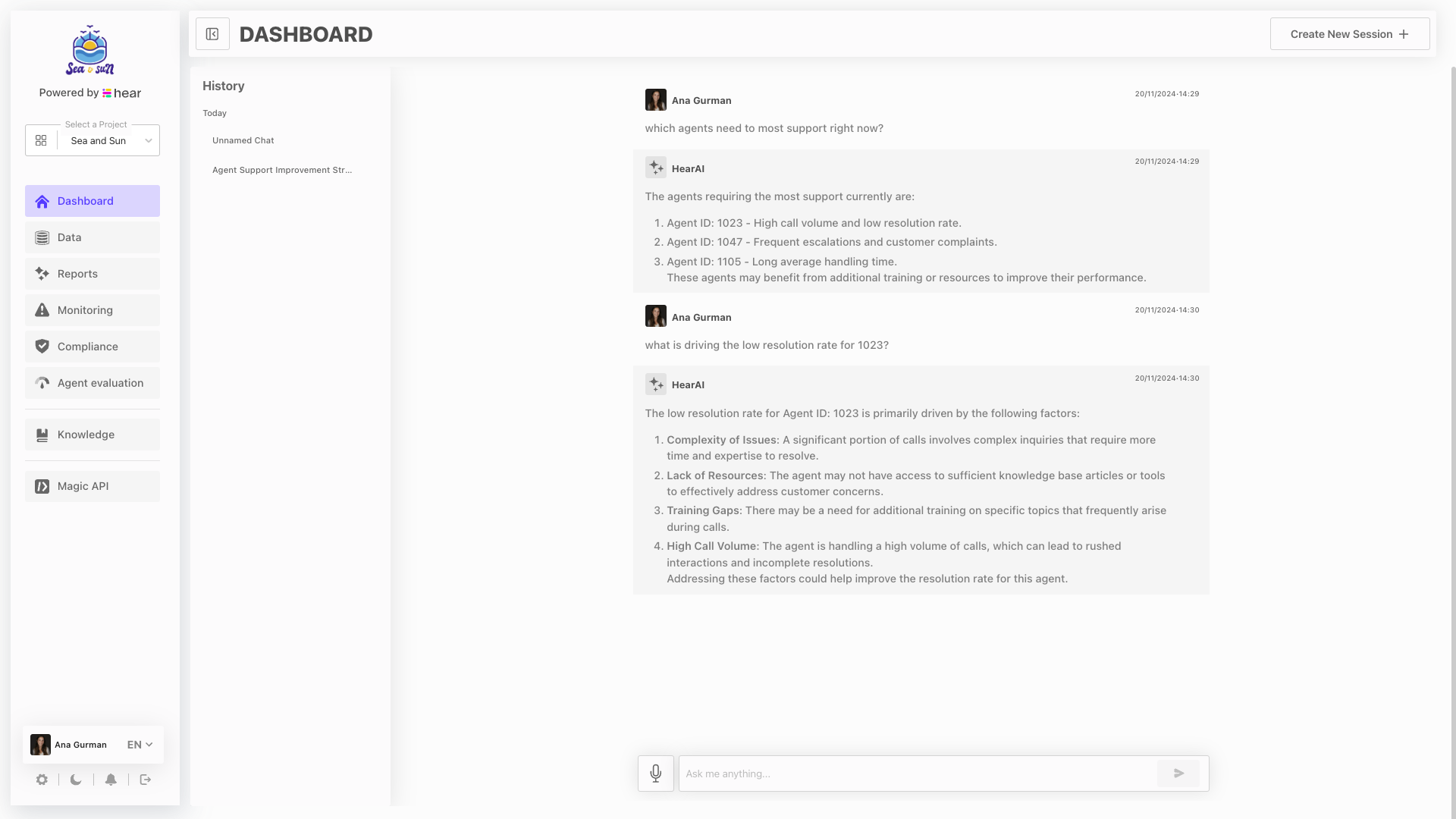1456x819 pixels.
Task: Click the send message arrow icon
Action: click(1178, 773)
